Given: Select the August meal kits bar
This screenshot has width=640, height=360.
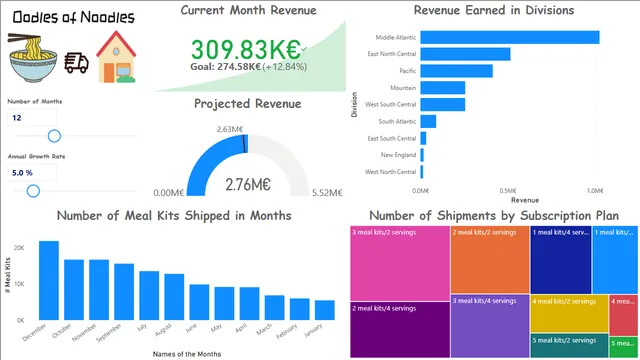Looking at the screenshot, I should pyautogui.click(x=174, y=297).
